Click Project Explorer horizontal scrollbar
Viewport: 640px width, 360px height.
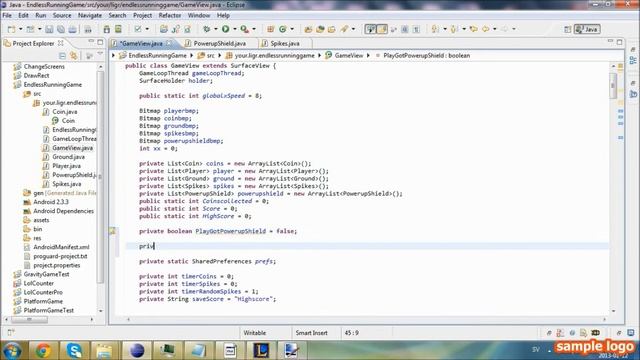(x=29, y=320)
